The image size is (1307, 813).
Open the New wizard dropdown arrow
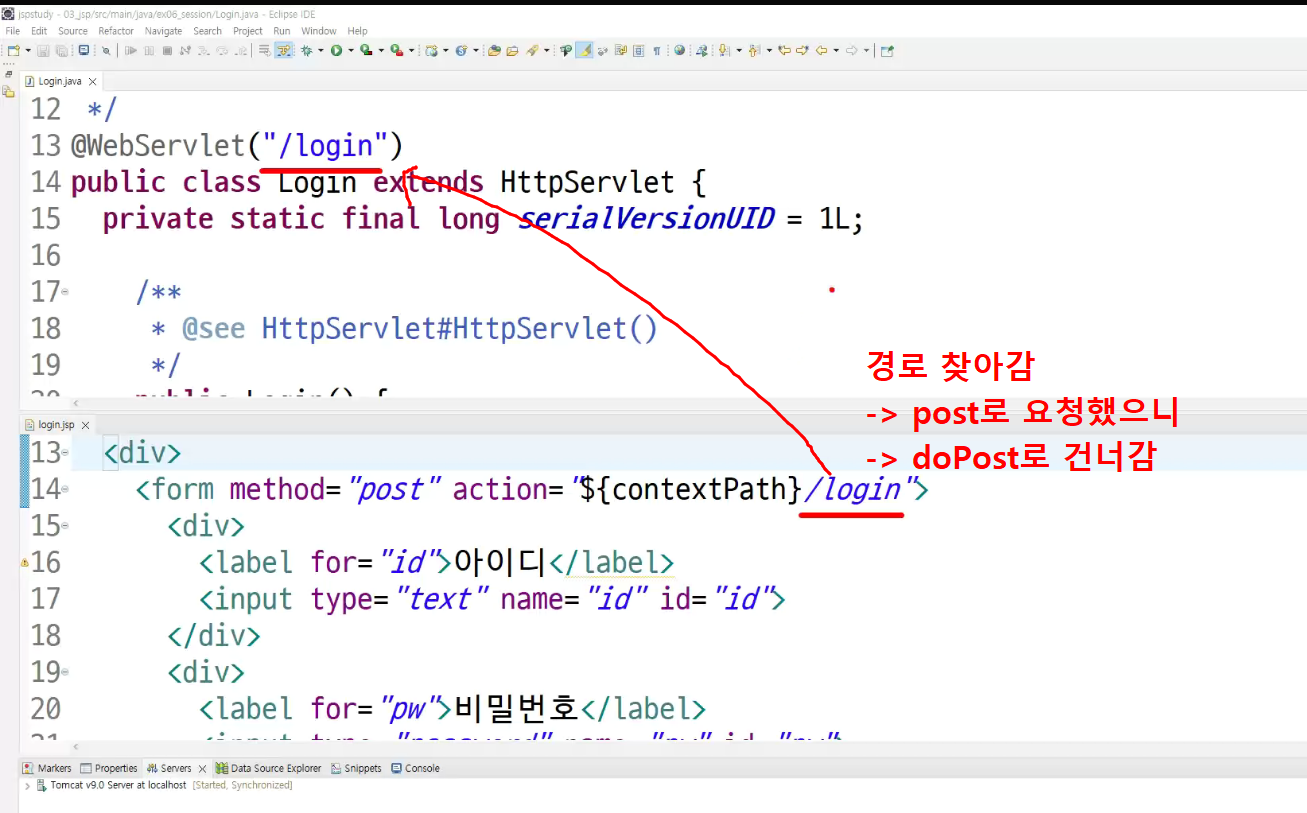28,50
